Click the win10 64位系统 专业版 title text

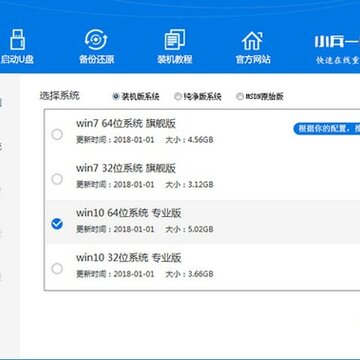pos(129,213)
